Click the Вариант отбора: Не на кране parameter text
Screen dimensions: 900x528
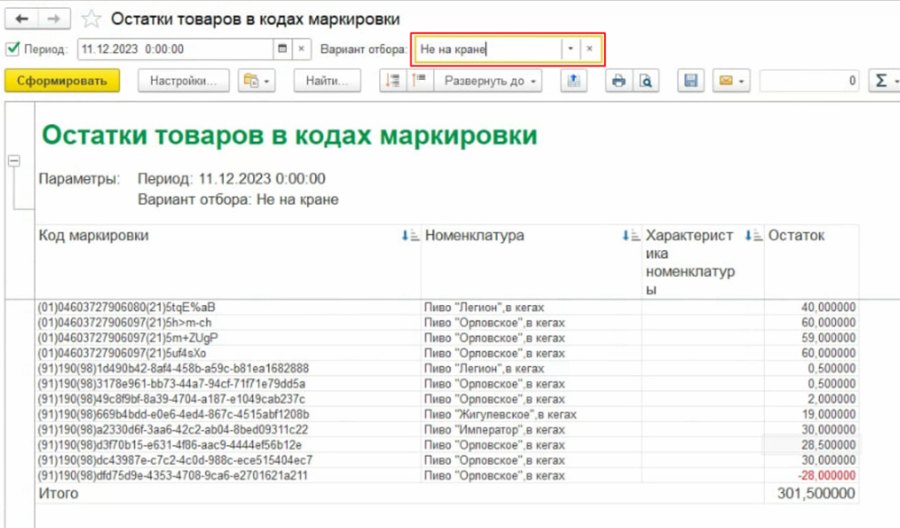(x=238, y=200)
